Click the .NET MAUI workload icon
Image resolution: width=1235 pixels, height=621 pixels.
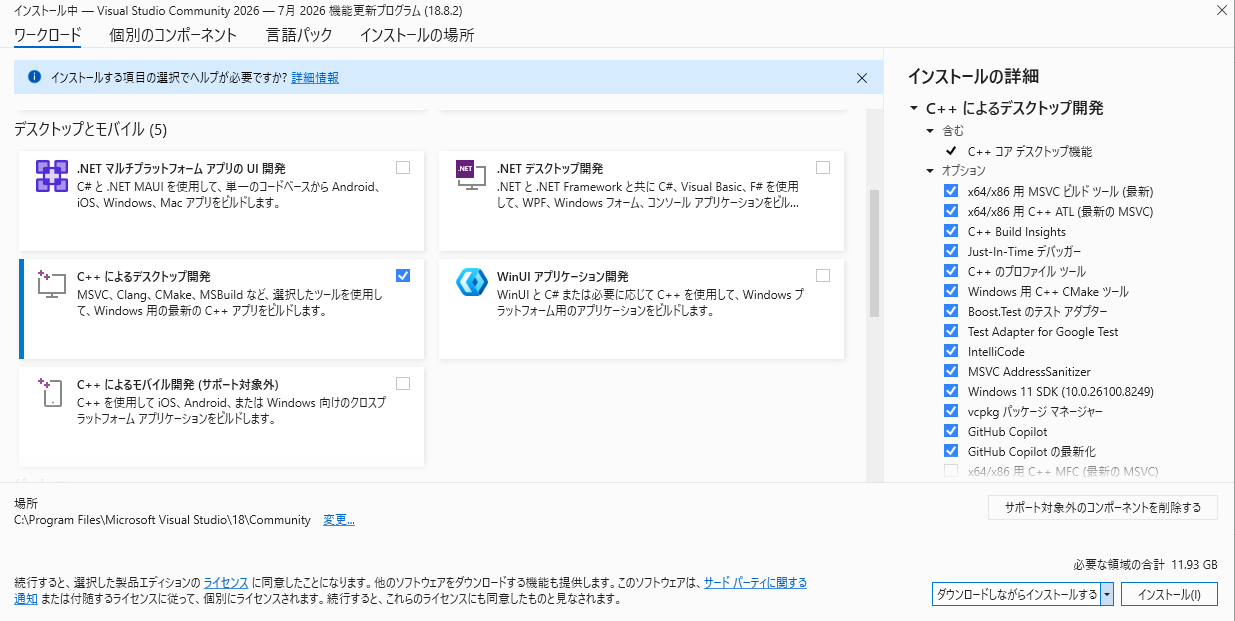[52, 177]
